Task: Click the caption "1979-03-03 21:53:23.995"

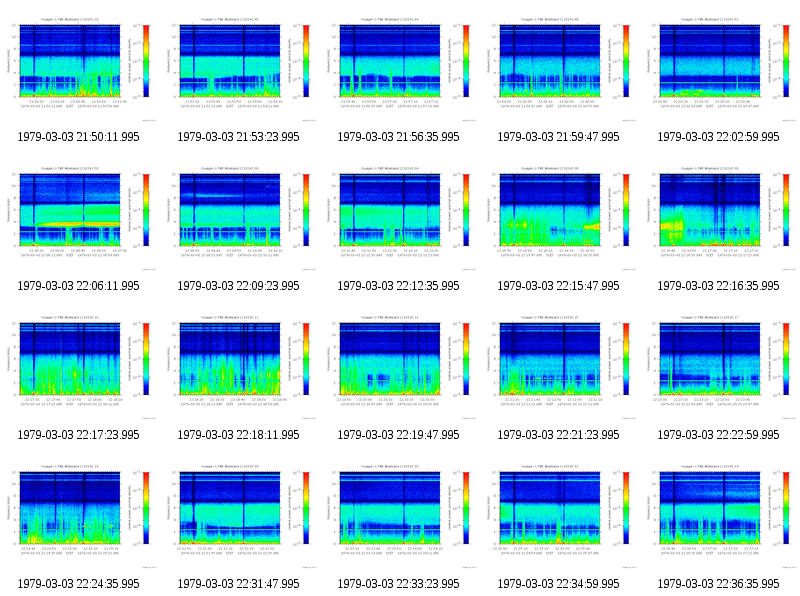Action: point(238,137)
